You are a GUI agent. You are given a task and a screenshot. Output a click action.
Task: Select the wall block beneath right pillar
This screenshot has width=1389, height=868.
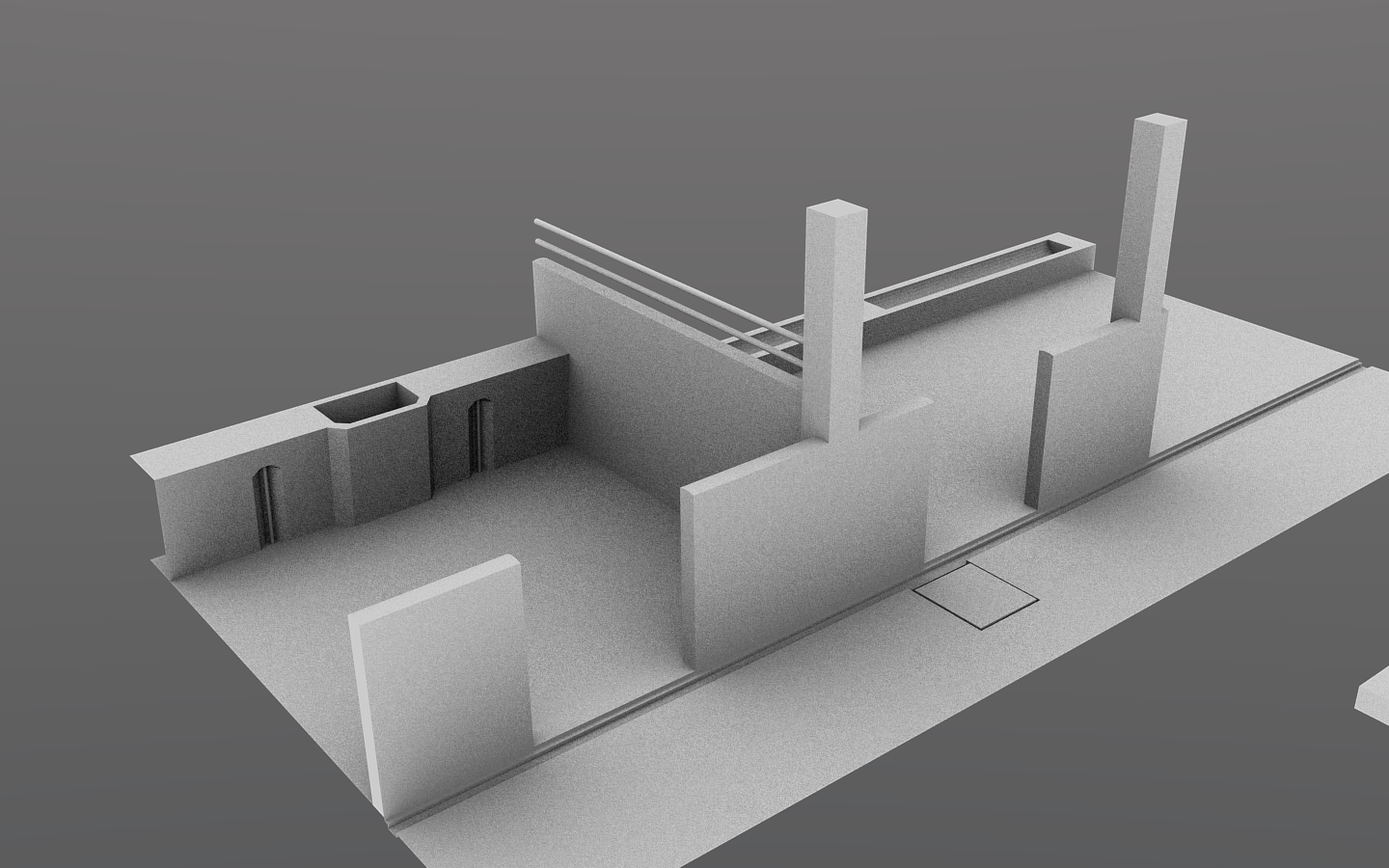click(x=1095, y=415)
